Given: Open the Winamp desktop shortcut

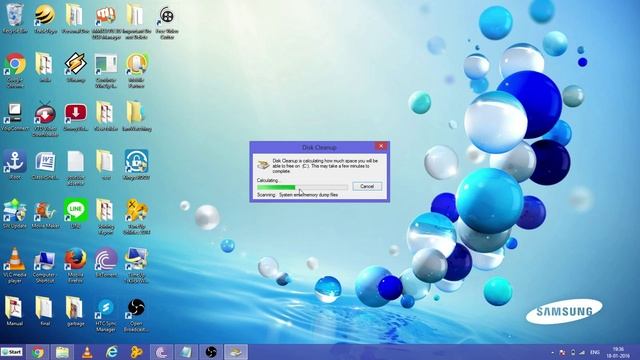Looking at the screenshot, I should (76, 67).
